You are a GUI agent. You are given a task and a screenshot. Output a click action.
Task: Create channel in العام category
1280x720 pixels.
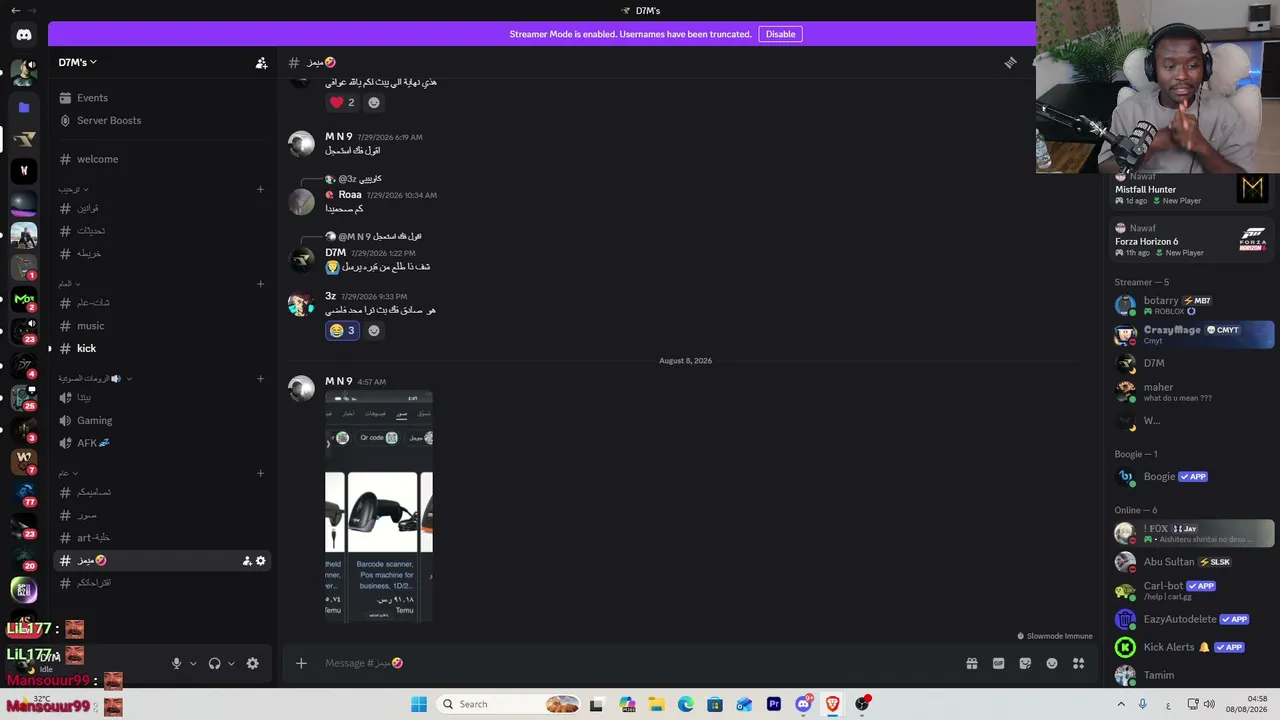(260, 284)
